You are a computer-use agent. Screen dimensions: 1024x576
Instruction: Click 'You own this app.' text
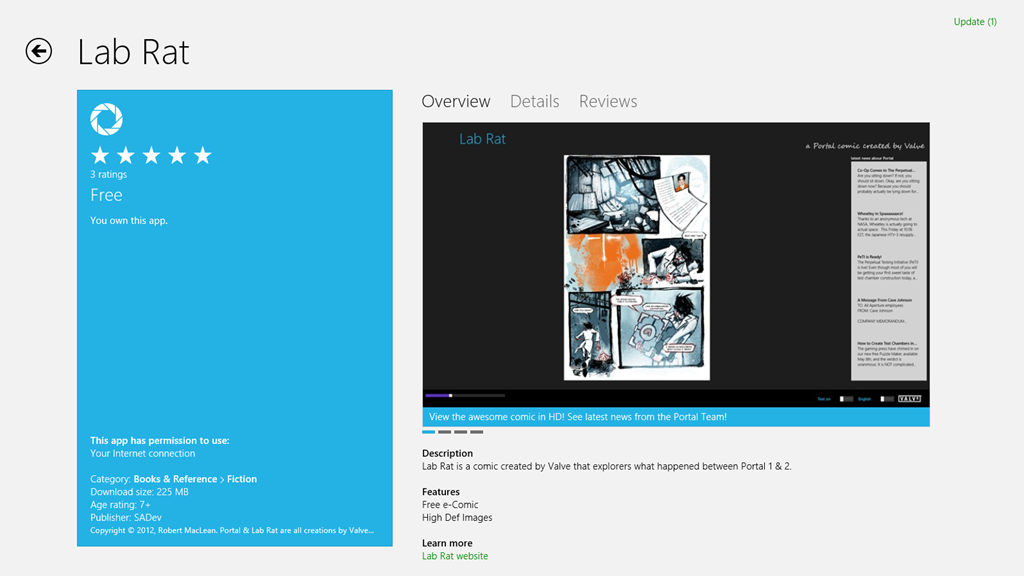coord(129,220)
